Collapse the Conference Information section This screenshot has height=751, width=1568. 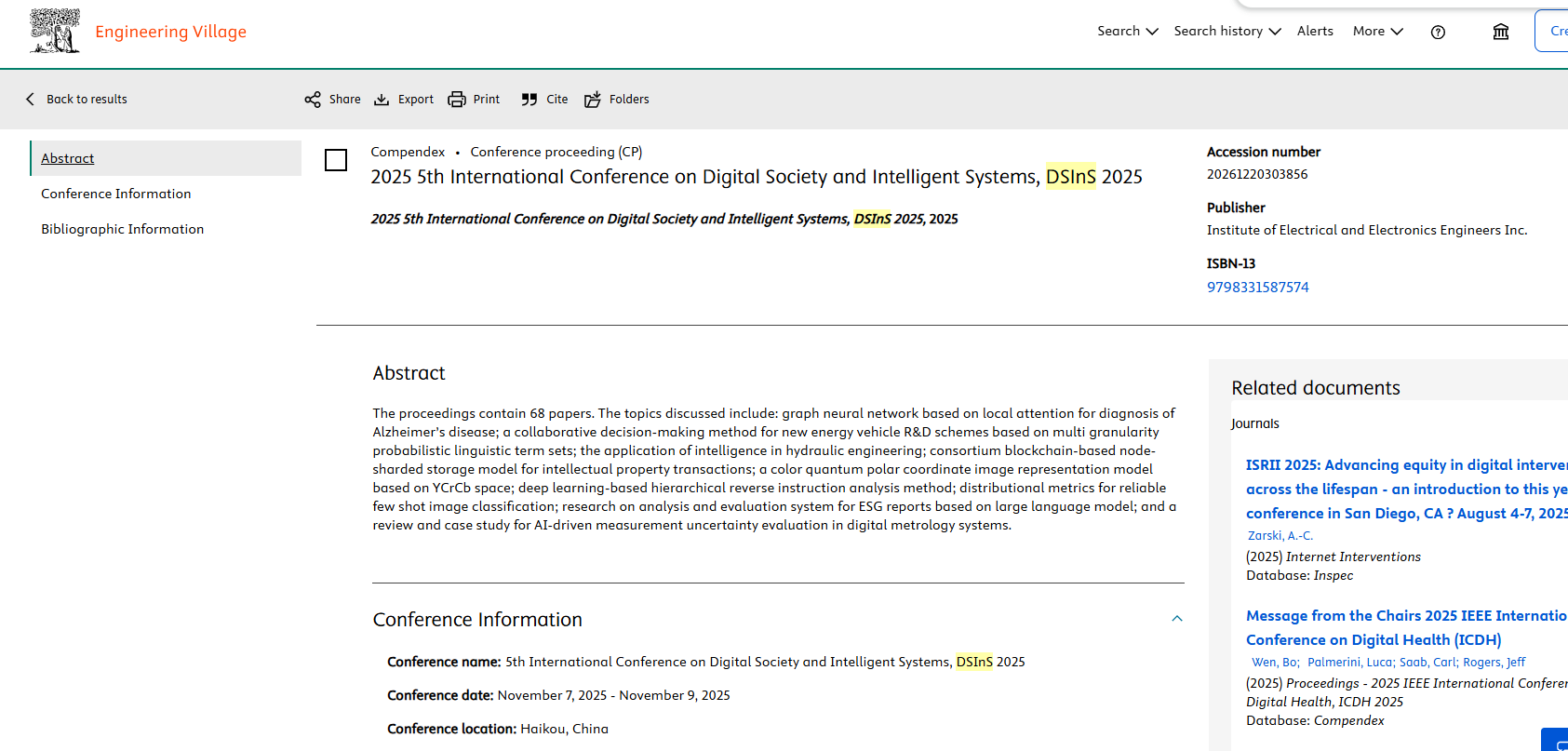[1177, 619]
